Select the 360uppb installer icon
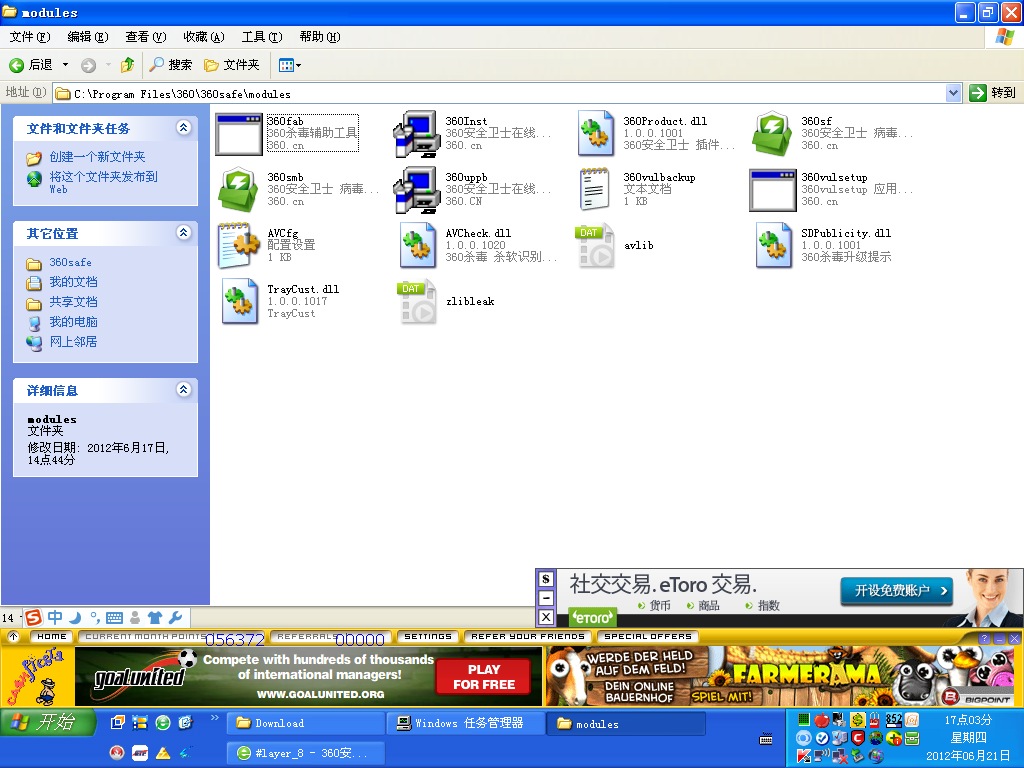1024x768 pixels. tap(417, 190)
